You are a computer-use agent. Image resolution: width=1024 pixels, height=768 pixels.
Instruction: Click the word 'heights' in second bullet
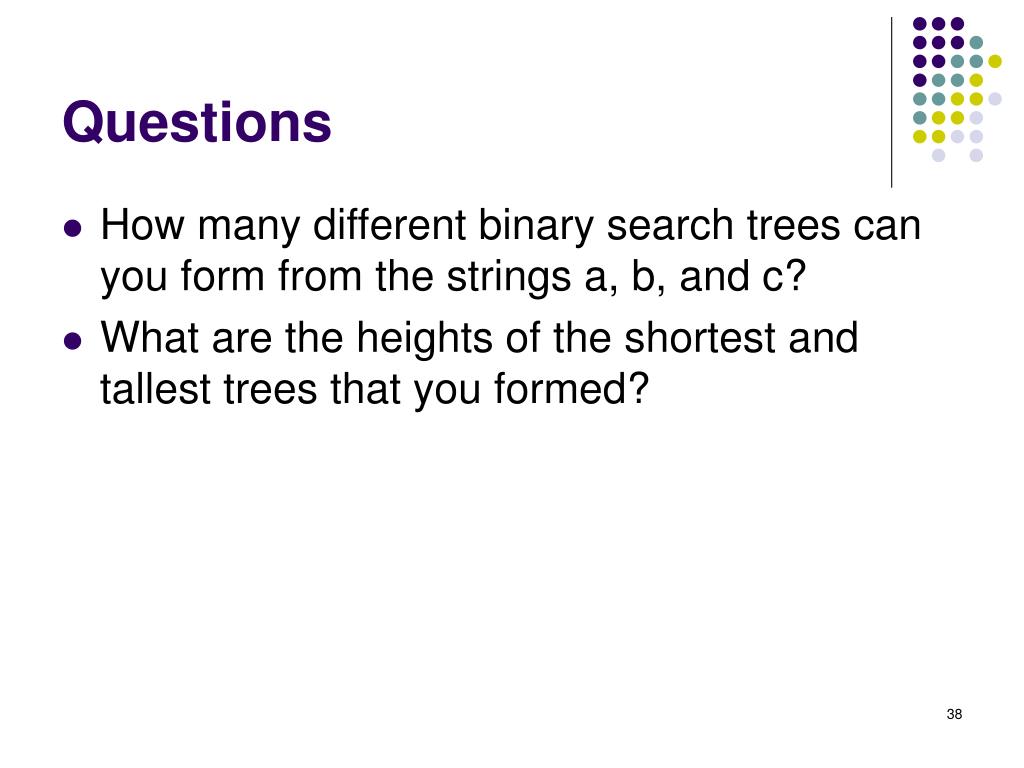coord(426,339)
